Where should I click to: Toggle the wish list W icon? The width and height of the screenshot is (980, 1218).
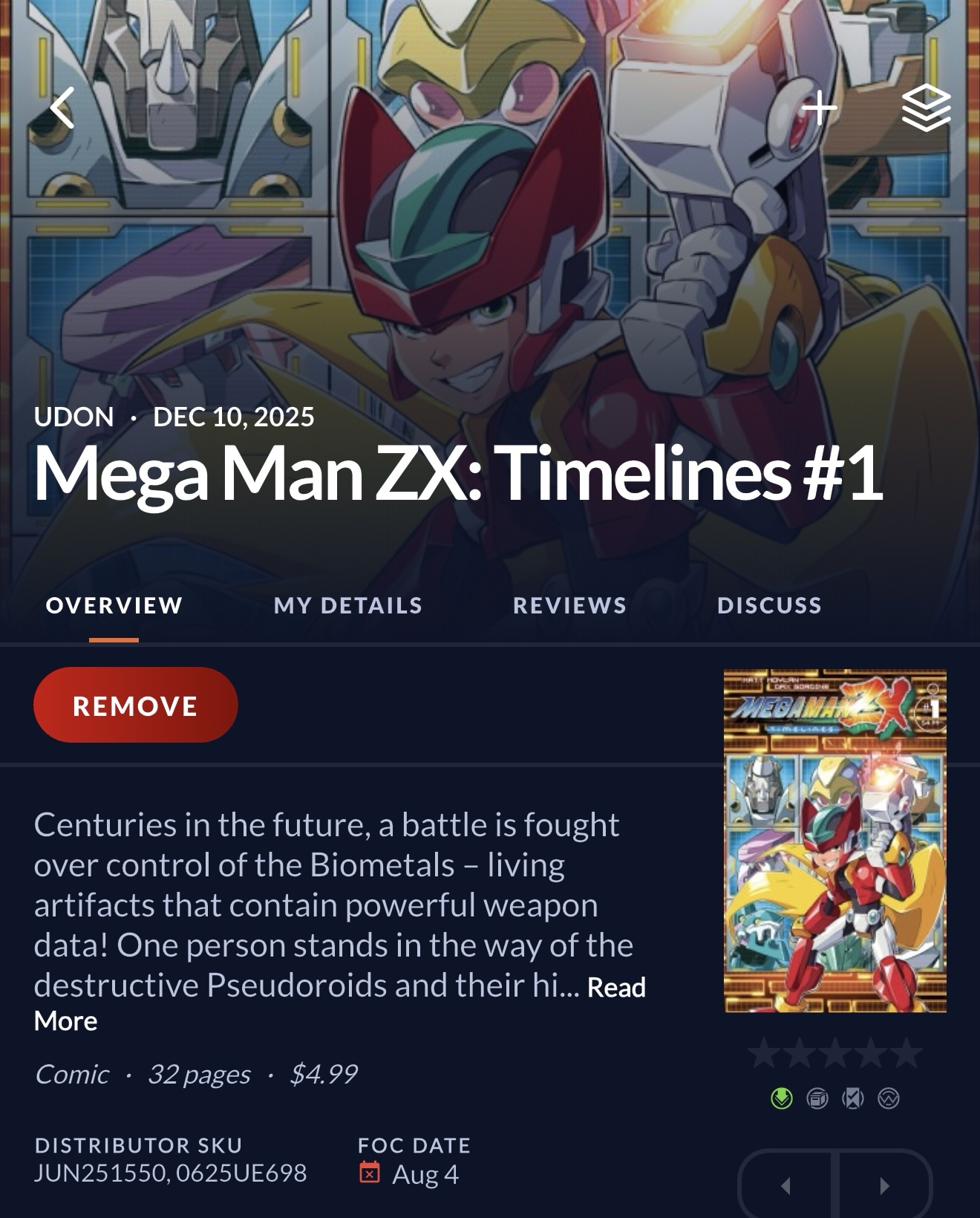pos(889,1098)
